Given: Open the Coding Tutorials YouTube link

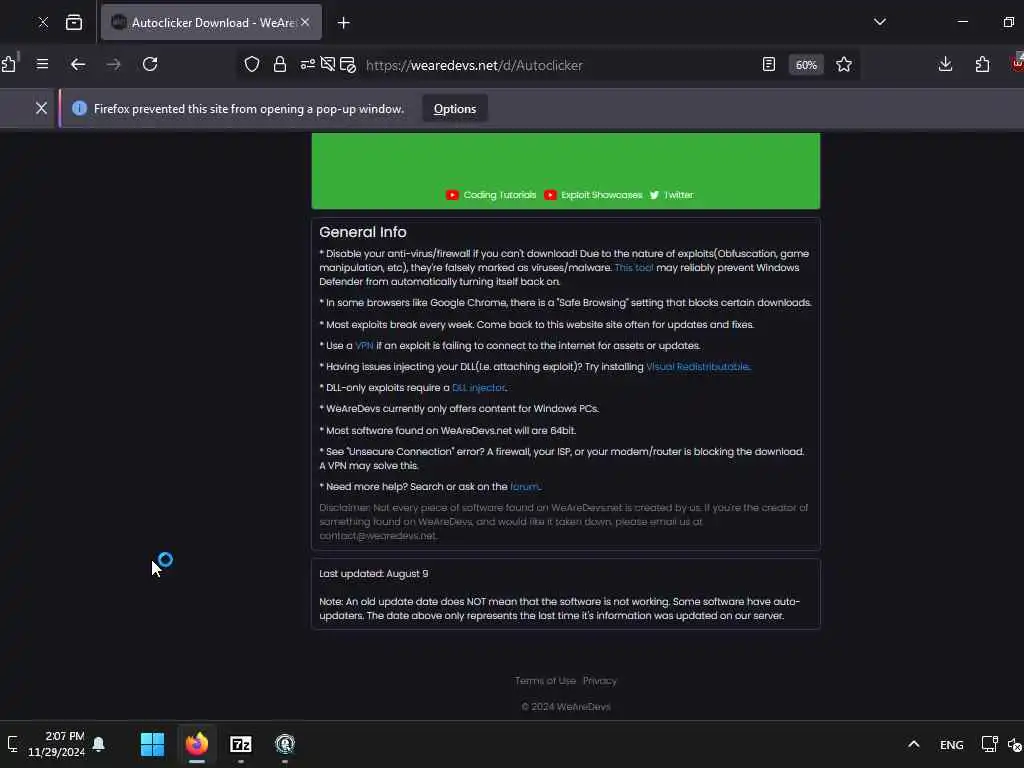Looking at the screenshot, I should click(x=491, y=195).
